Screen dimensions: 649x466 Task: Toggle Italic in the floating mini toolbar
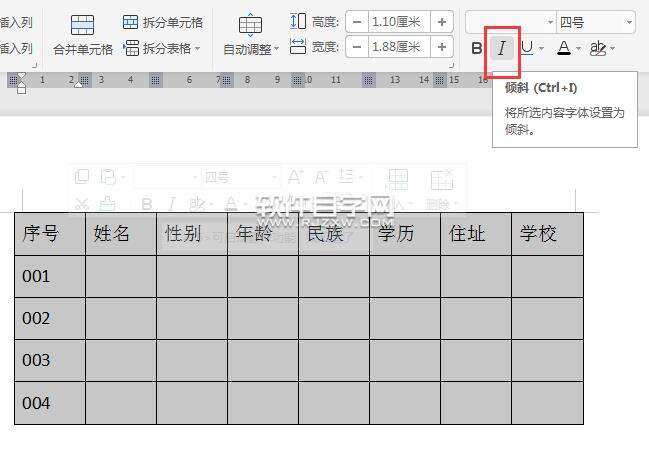172,204
